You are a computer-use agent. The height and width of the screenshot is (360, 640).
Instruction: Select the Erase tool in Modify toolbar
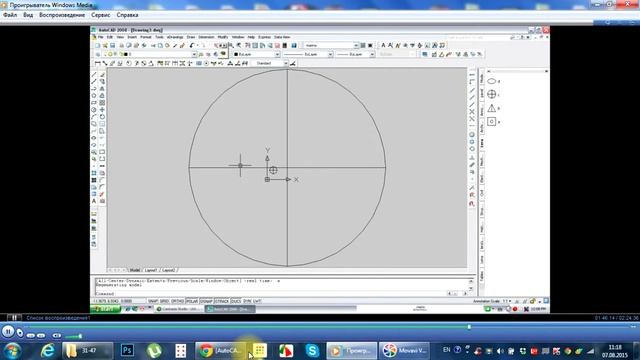pos(102,75)
